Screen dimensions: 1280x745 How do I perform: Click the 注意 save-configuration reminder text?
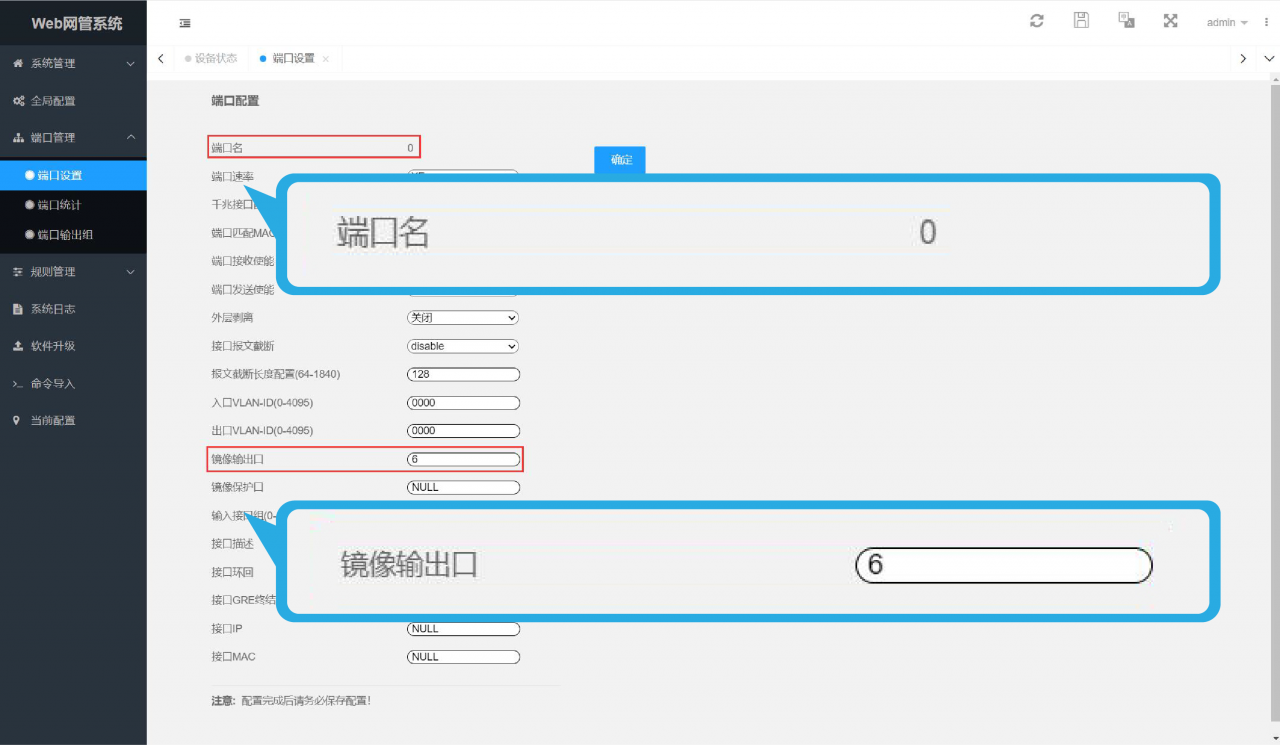coord(291,701)
